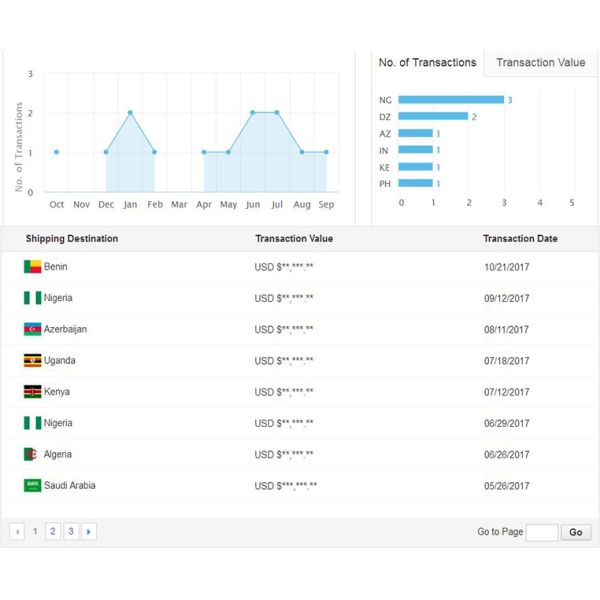The image size is (600, 600).
Task: Click the previous page arrow
Action: 17,532
